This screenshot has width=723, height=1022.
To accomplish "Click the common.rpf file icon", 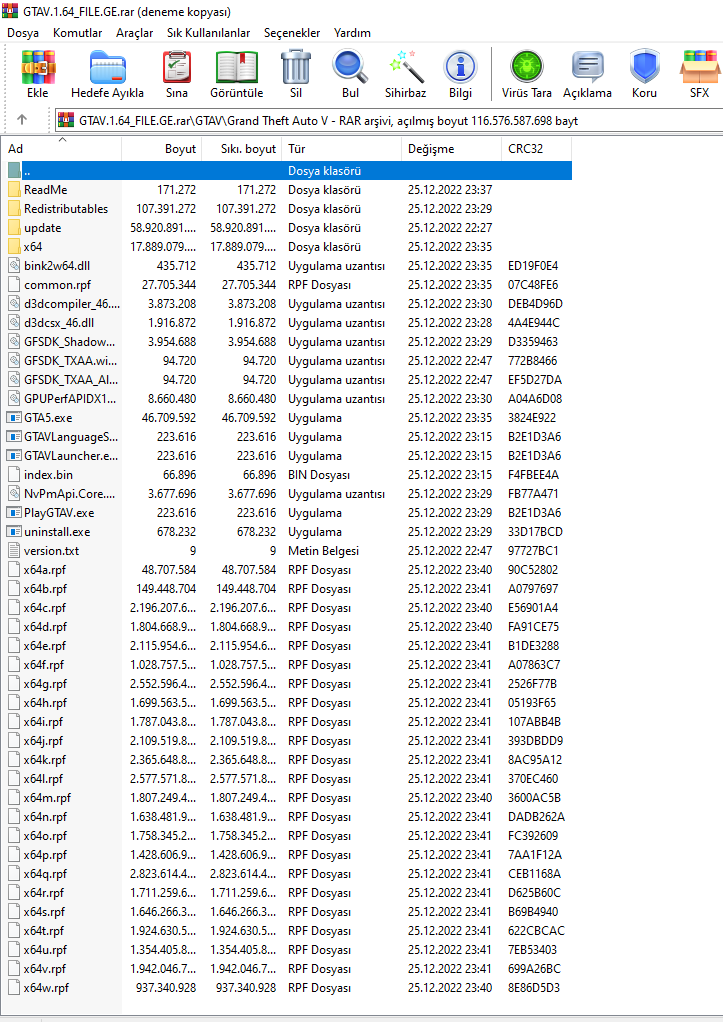I will 15,285.
